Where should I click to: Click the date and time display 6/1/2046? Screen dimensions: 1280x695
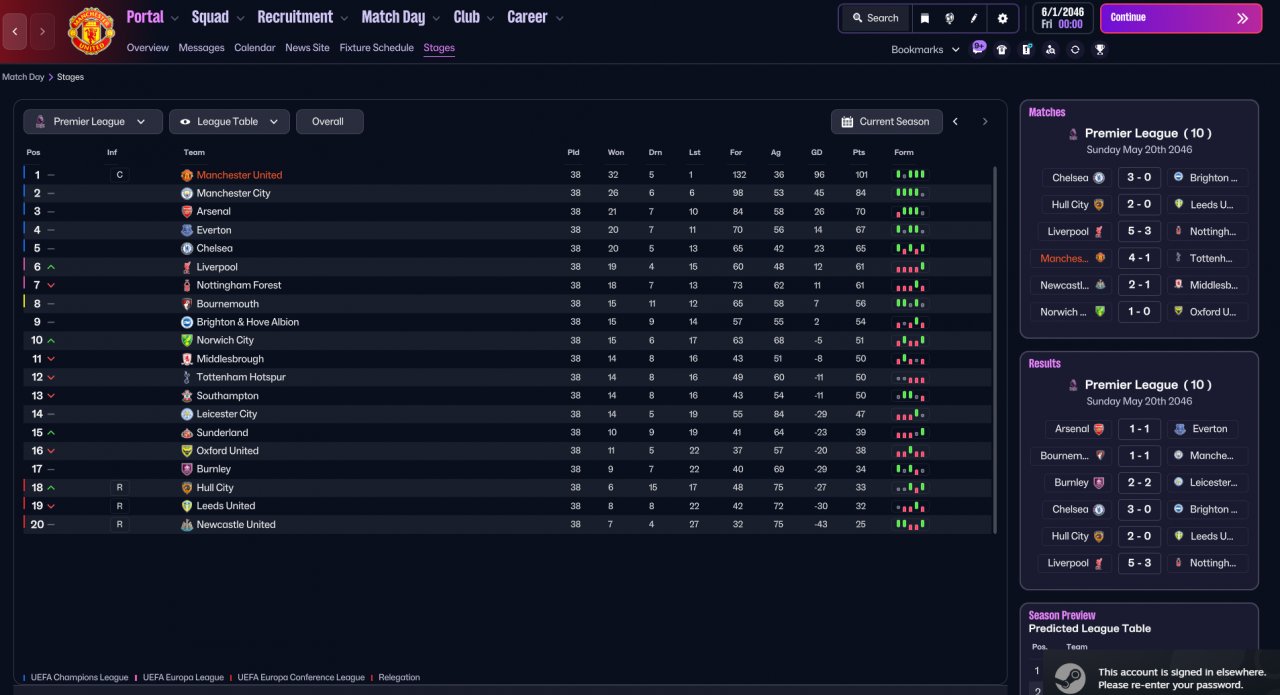[x=1062, y=18]
